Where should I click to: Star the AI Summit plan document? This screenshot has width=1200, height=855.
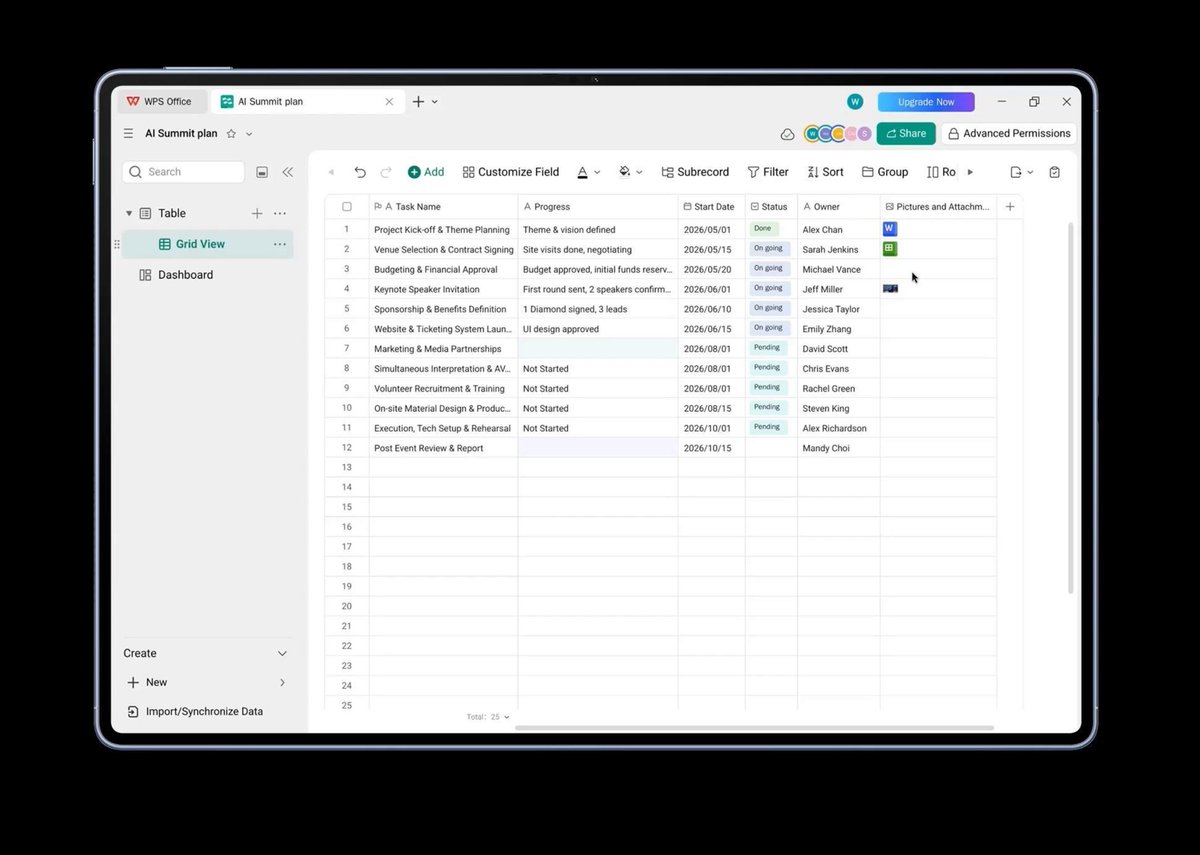(x=231, y=133)
